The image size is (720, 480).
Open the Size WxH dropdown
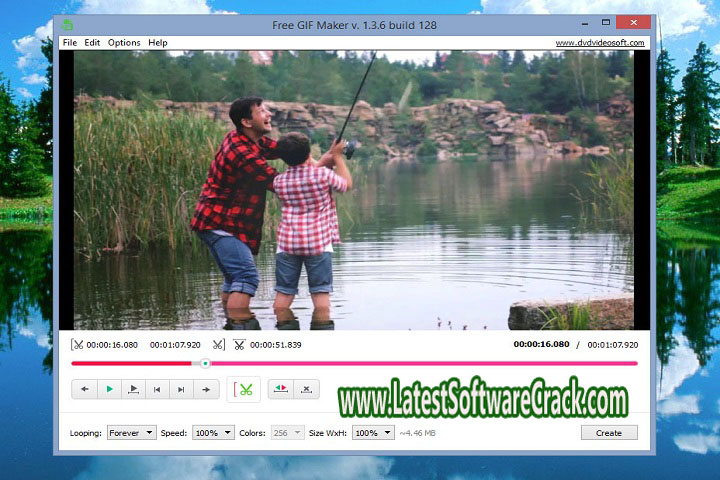pyautogui.click(x=373, y=433)
